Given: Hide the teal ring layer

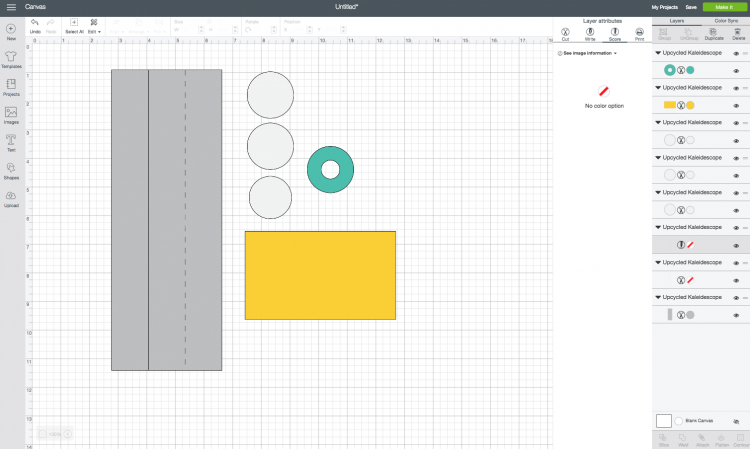Looking at the screenshot, I should [x=736, y=71].
